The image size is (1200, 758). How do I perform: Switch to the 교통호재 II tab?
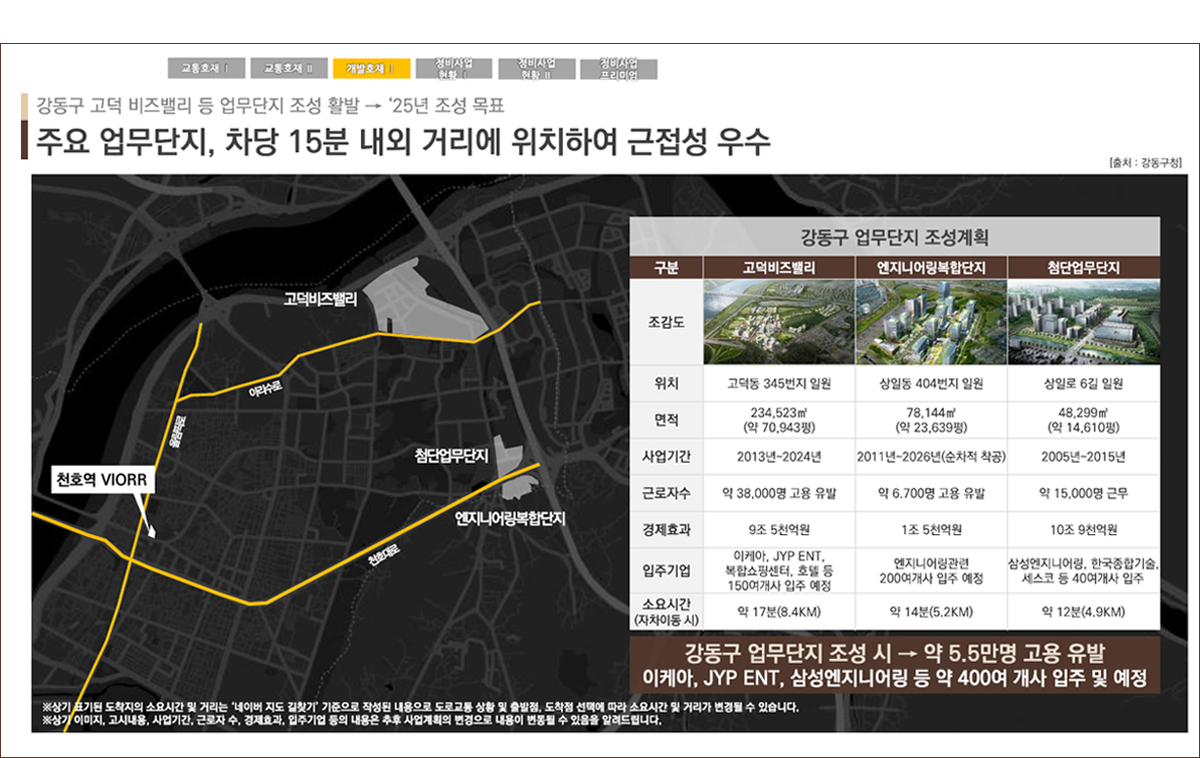click(288, 68)
